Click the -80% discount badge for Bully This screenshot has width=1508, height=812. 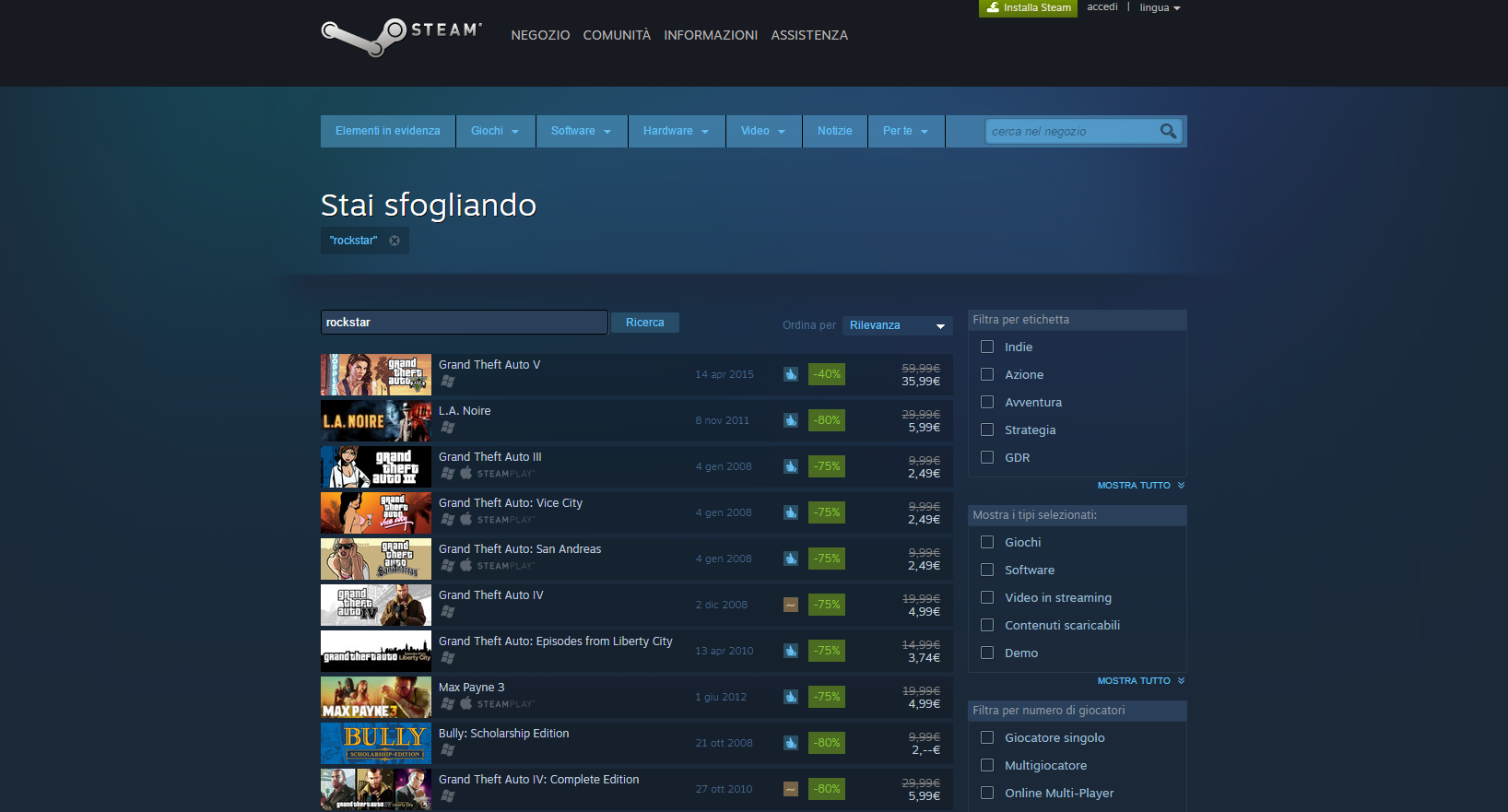[826, 743]
